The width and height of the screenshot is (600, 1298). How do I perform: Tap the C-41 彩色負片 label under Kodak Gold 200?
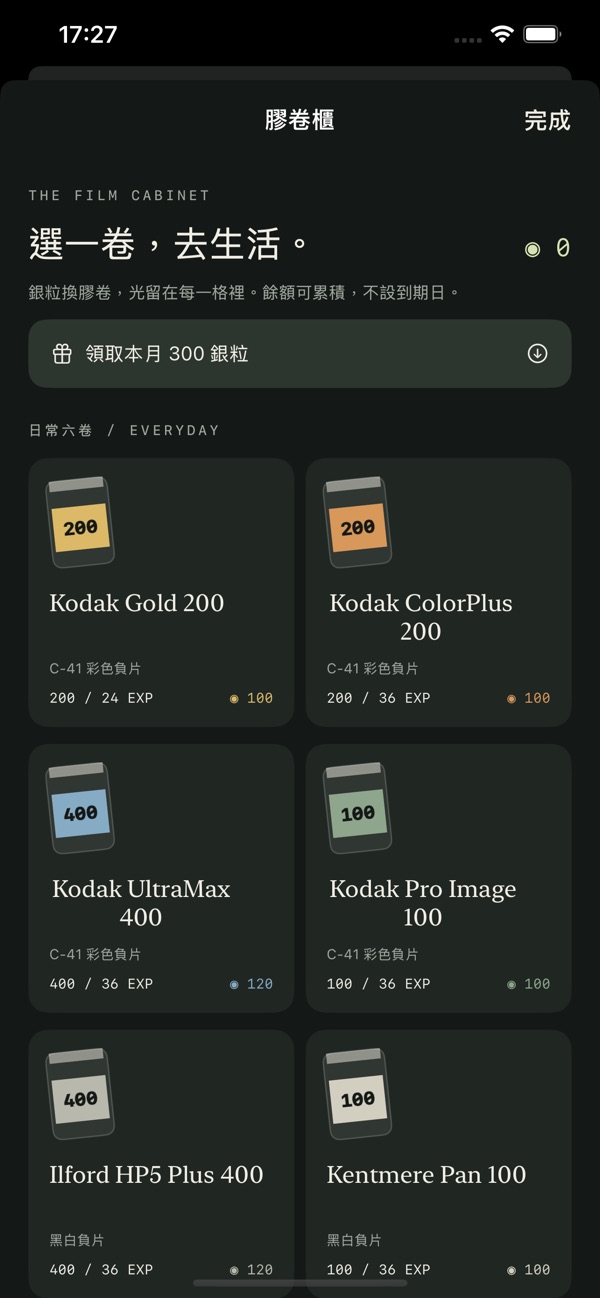click(x=95, y=668)
